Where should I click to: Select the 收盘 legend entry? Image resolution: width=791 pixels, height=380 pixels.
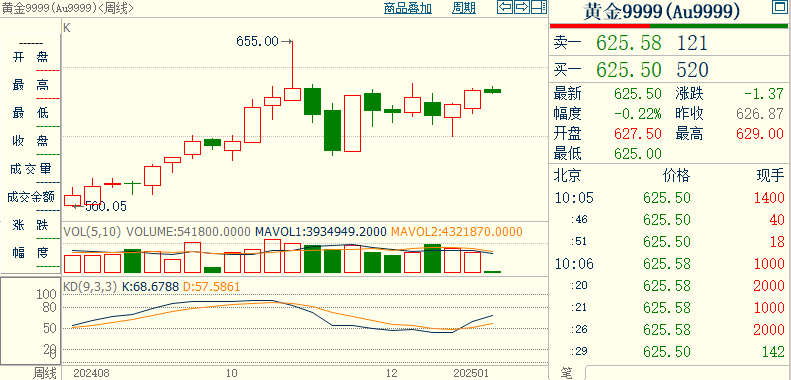[30, 141]
